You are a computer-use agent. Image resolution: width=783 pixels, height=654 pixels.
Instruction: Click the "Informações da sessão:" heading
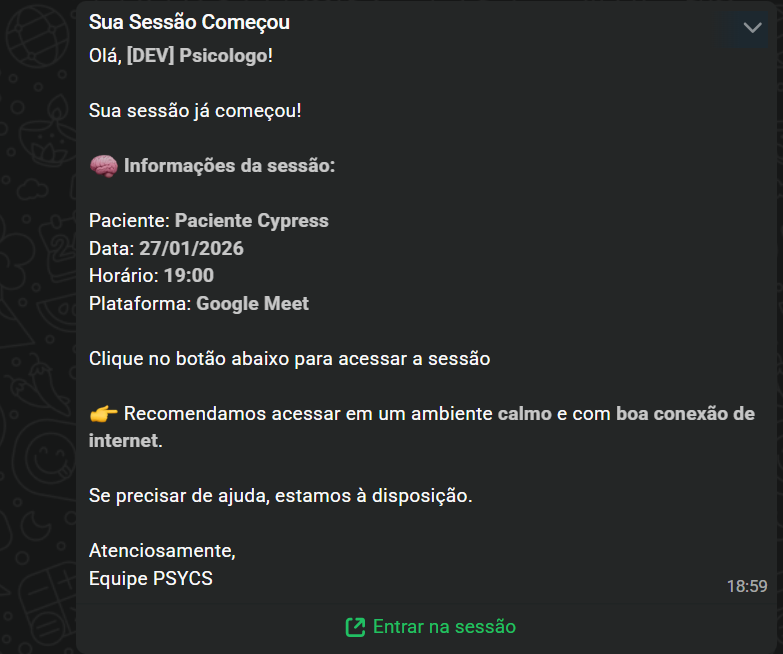pyautogui.click(x=229, y=166)
